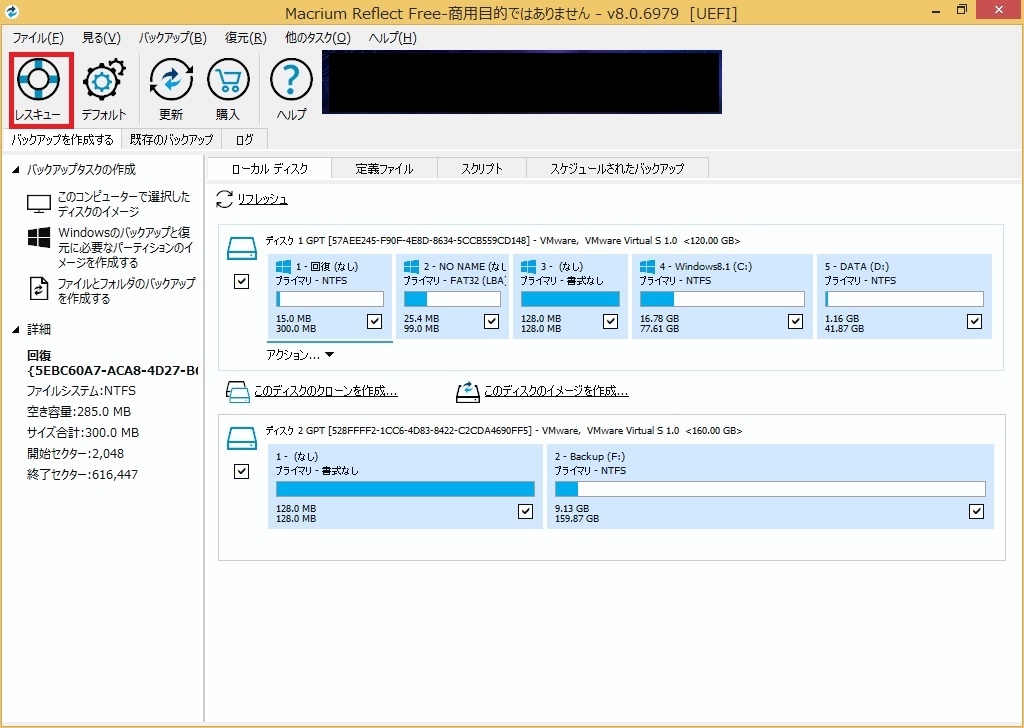Switch to the 既存のバックアップ tab
Viewport: 1024px width, 728px height.
172,140
